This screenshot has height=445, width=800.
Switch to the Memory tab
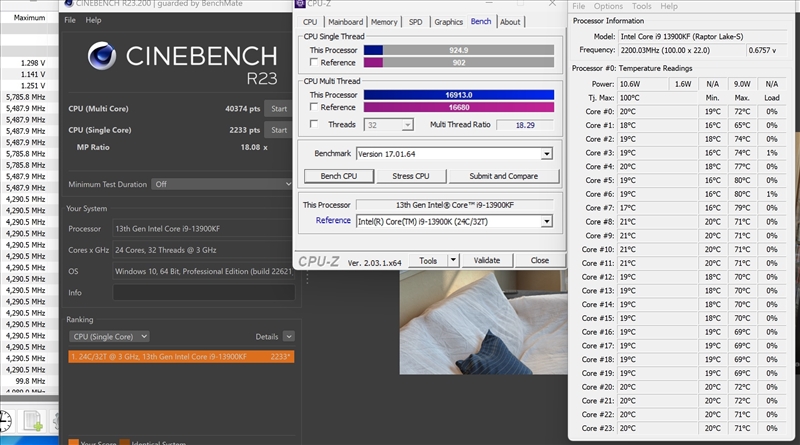point(384,22)
